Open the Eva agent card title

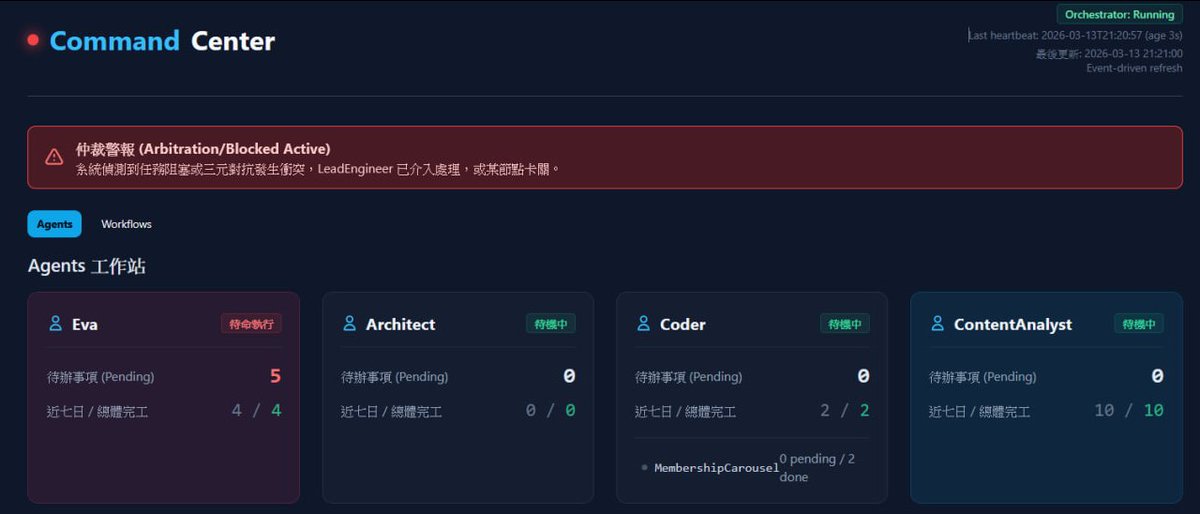(x=85, y=324)
